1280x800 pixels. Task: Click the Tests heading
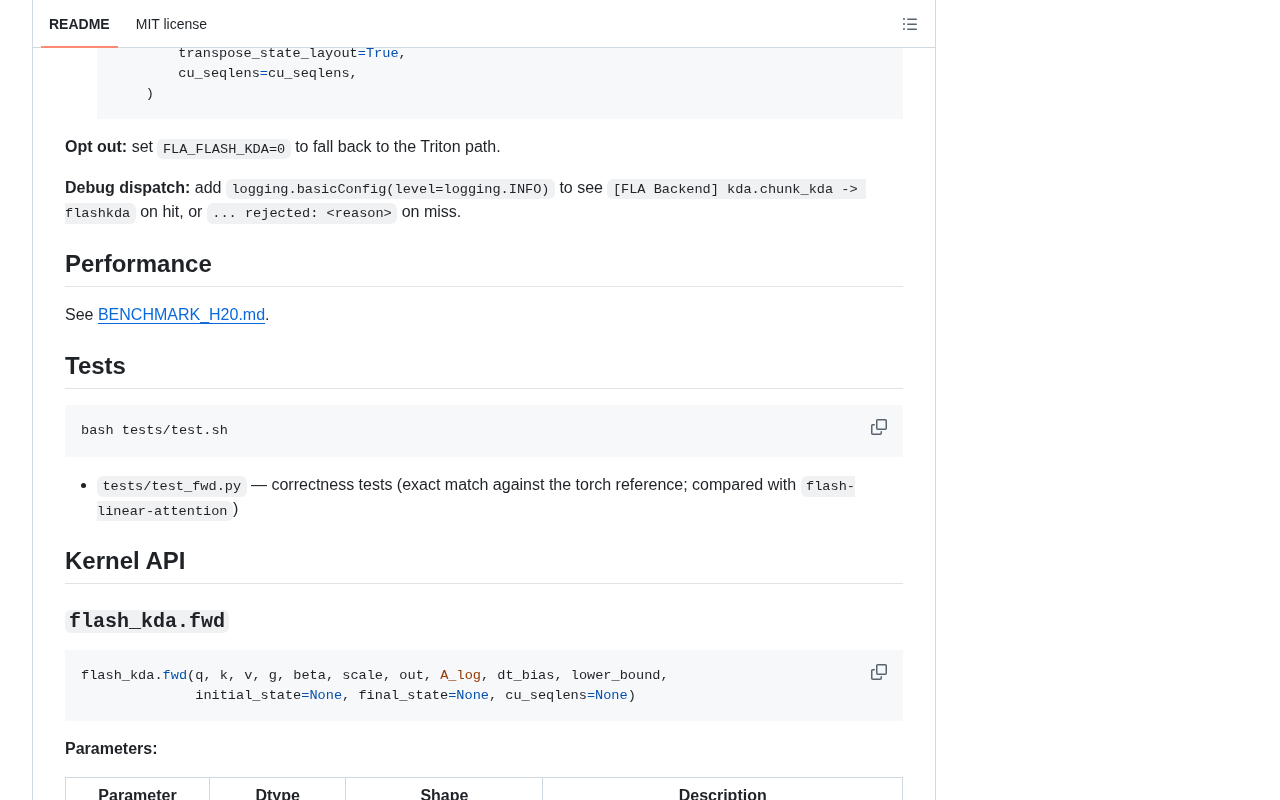(x=95, y=366)
